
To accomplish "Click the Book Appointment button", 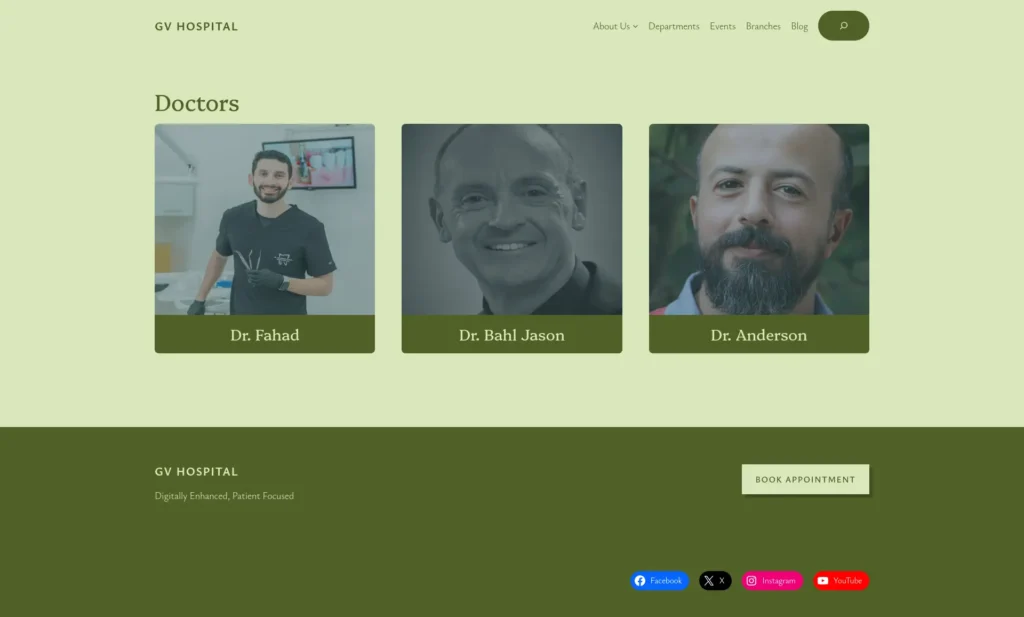I will (x=805, y=479).
